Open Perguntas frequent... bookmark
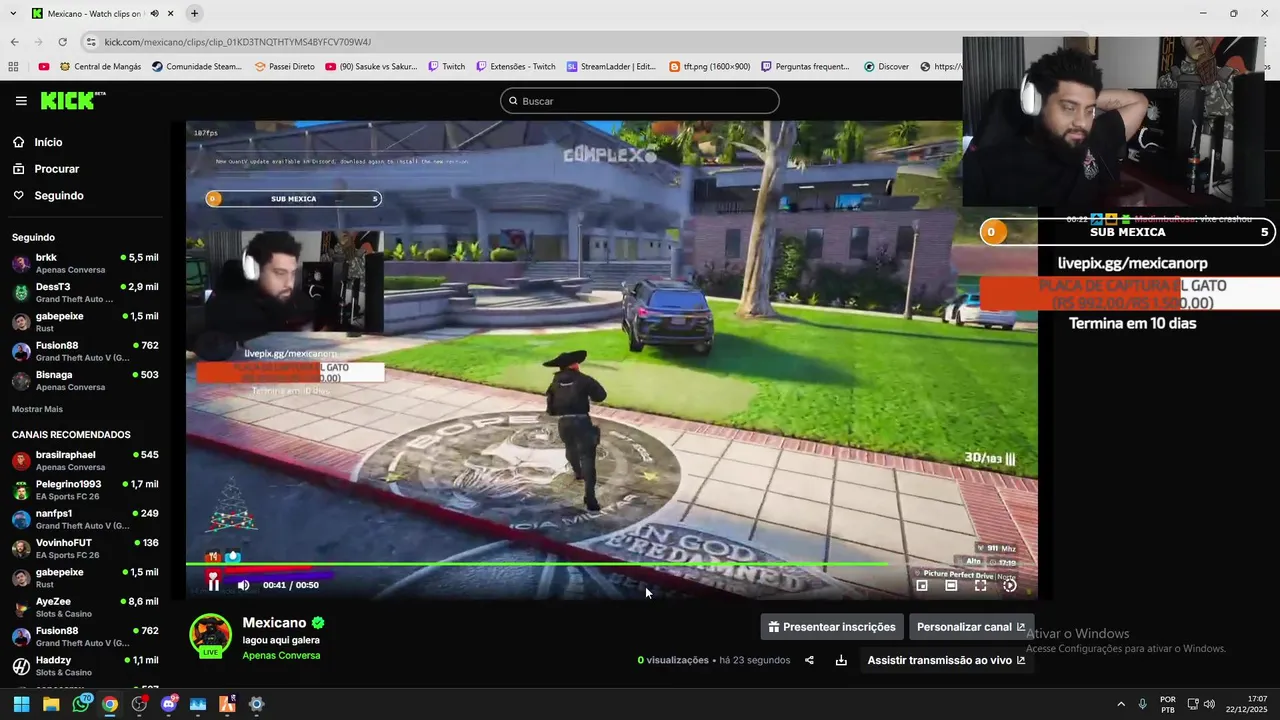This screenshot has width=1280, height=720. pyautogui.click(x=806, y=67)
